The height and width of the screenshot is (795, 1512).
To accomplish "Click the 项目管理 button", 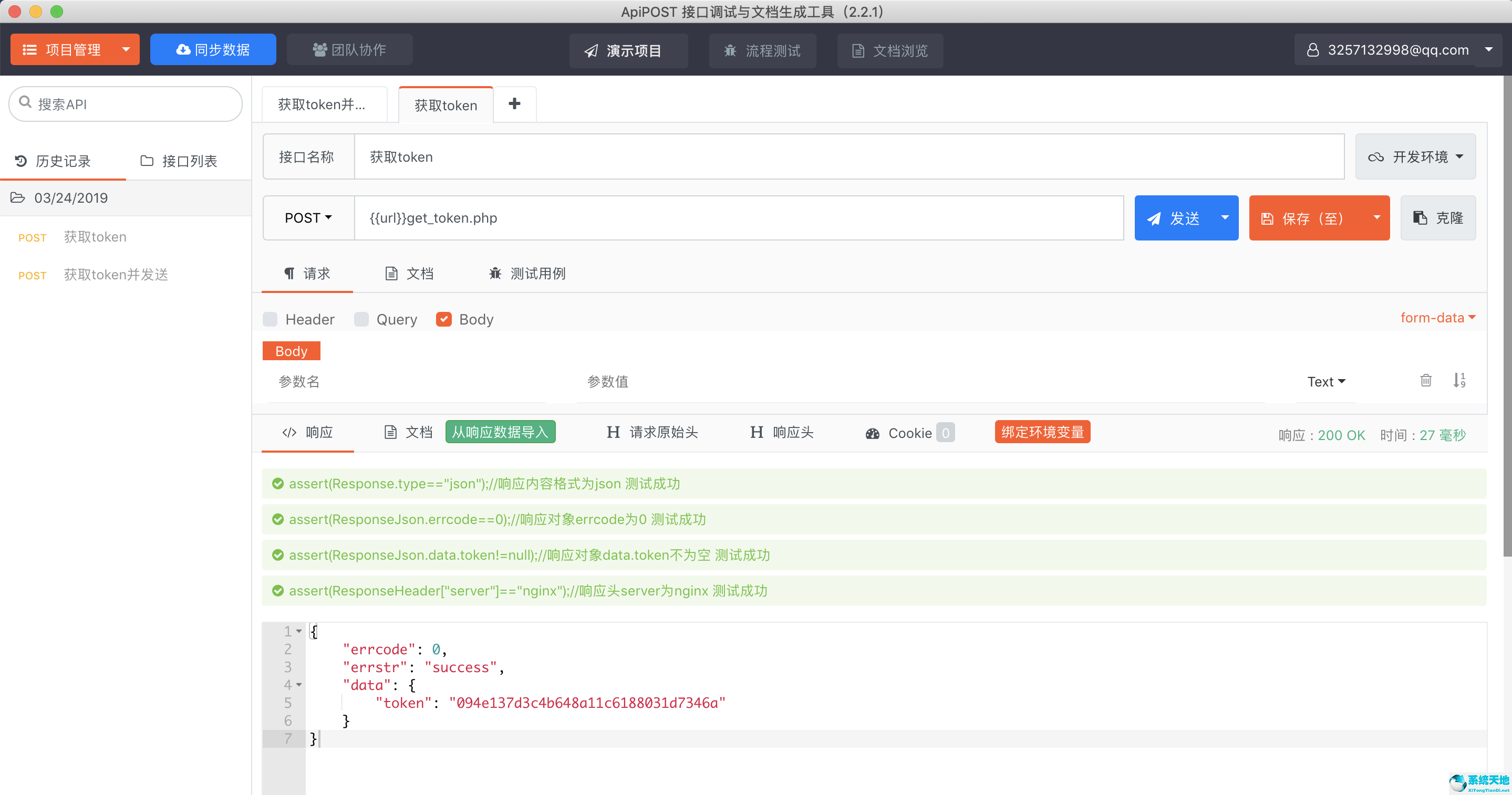I will (x=63, y=49).
